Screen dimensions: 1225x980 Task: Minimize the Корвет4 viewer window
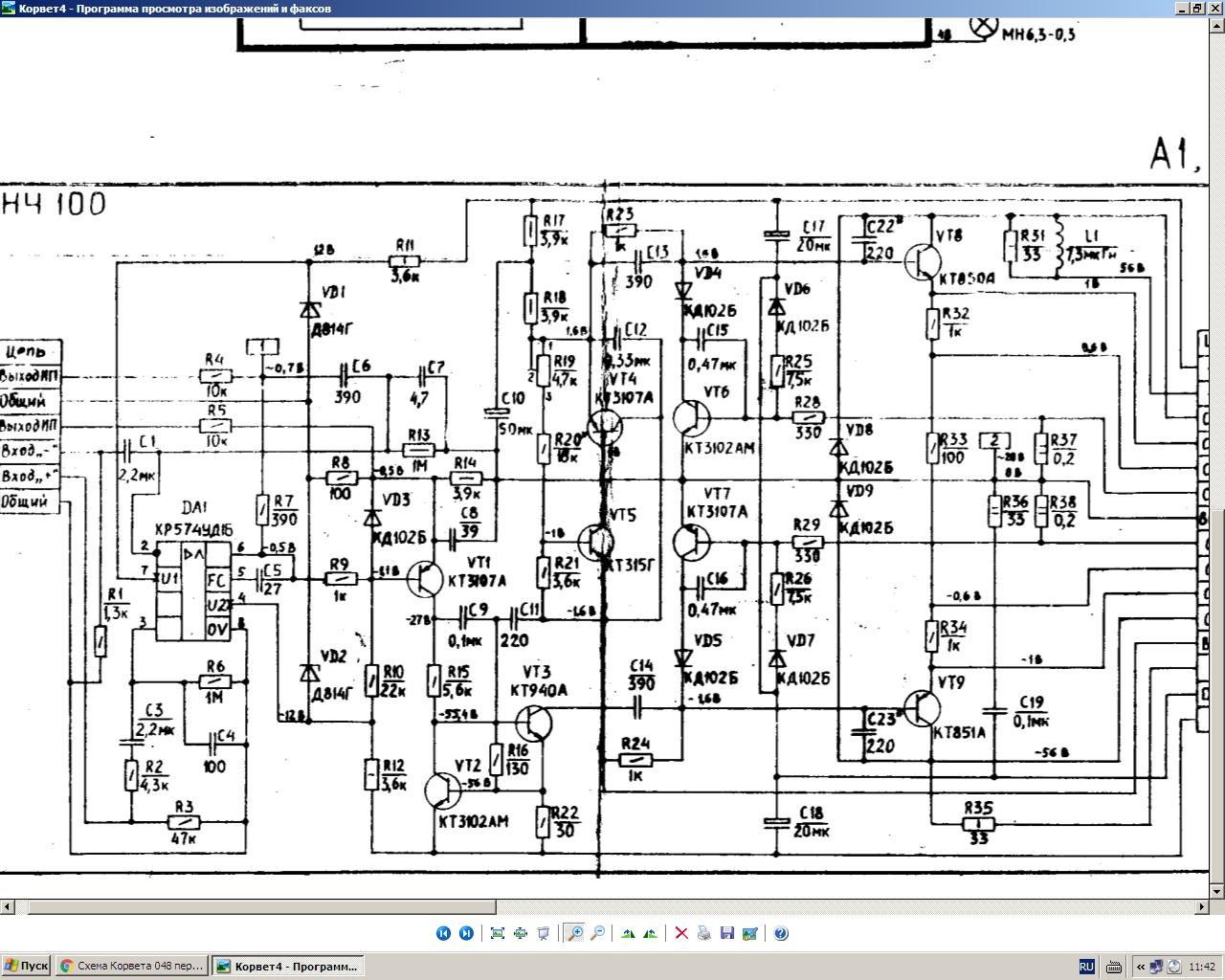pyautogui.click(x=1181, y=9)
